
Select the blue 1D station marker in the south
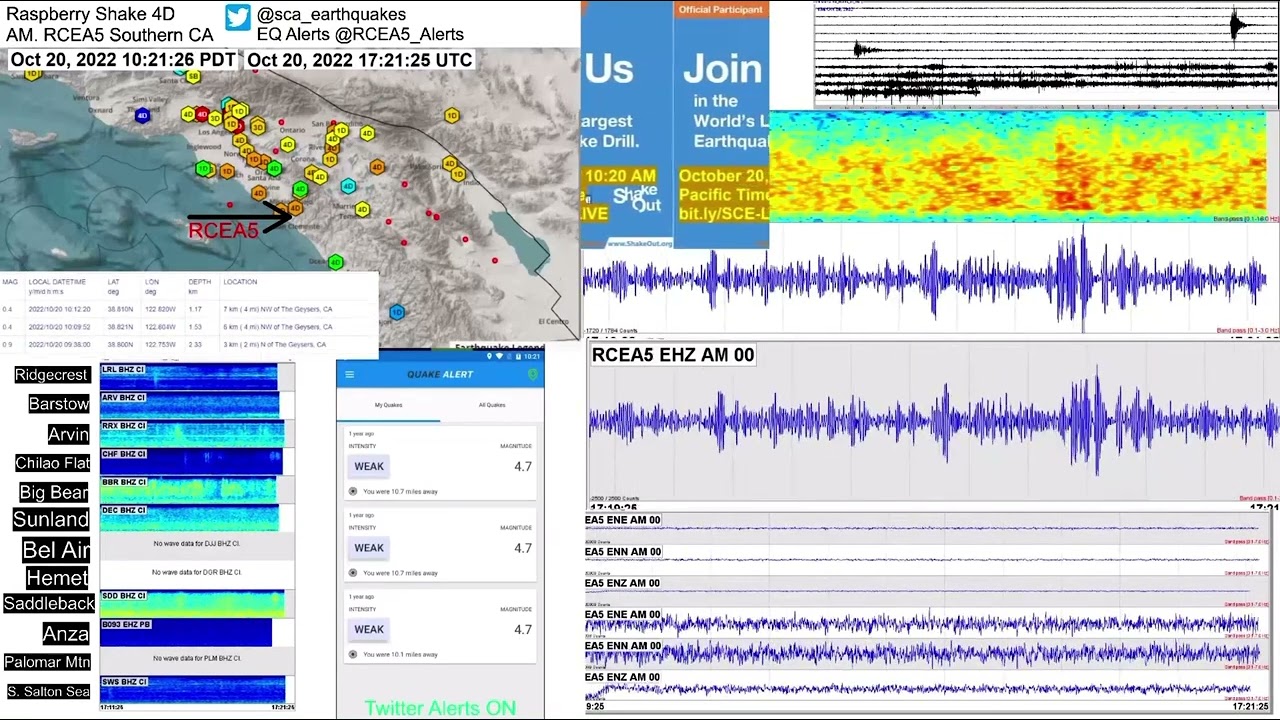pyautogui.click(x=397, y=312)
